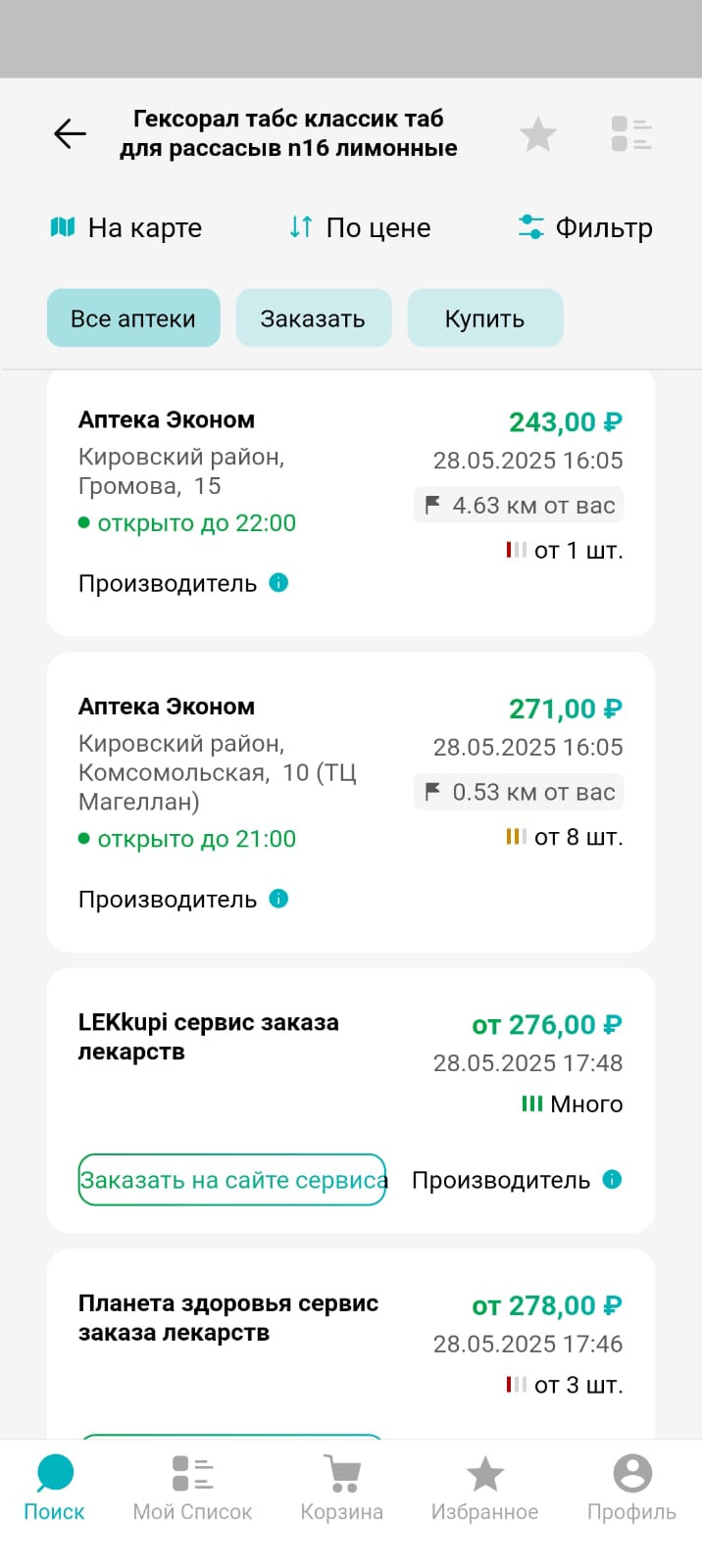This screenshot has height=1568, width=702.
Task: Go back using the arrow icon
Action: pyautogui.click(x=70, y=133)
